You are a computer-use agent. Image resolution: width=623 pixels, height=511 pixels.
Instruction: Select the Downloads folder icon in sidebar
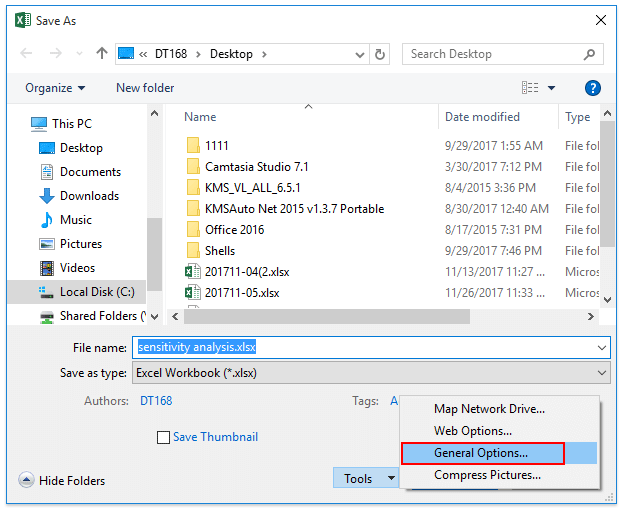[x=46, y=196]
